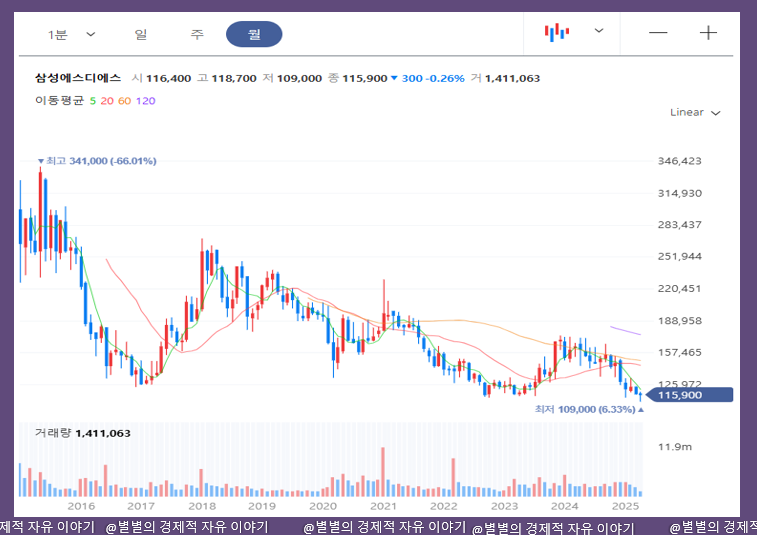Click the 시 116,400 opening price value
Screen dimensions: 757x535
tap(161, 78)
